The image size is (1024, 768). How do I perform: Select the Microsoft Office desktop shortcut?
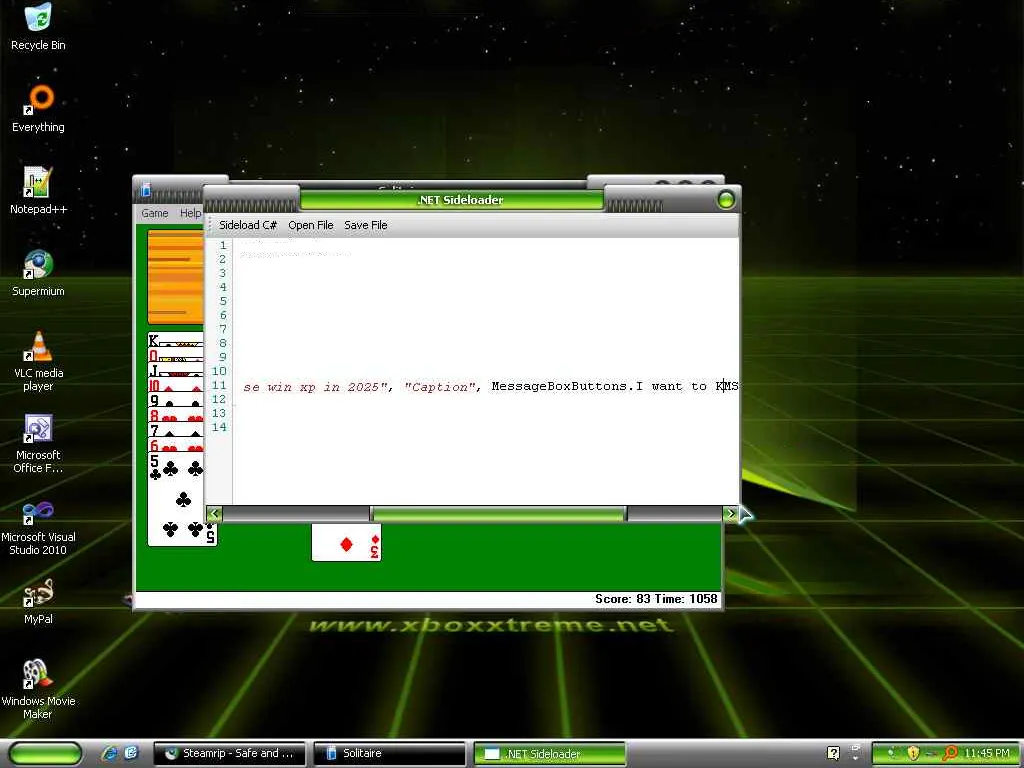(x=38, y=443)
